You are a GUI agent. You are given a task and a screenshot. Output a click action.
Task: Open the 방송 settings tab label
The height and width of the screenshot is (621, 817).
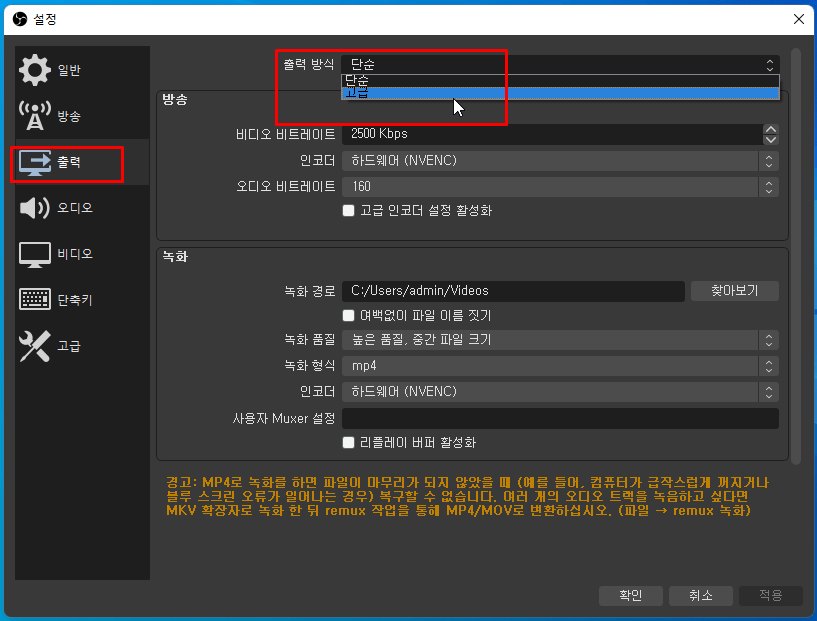pyautogui.click(x=69, y=116)
